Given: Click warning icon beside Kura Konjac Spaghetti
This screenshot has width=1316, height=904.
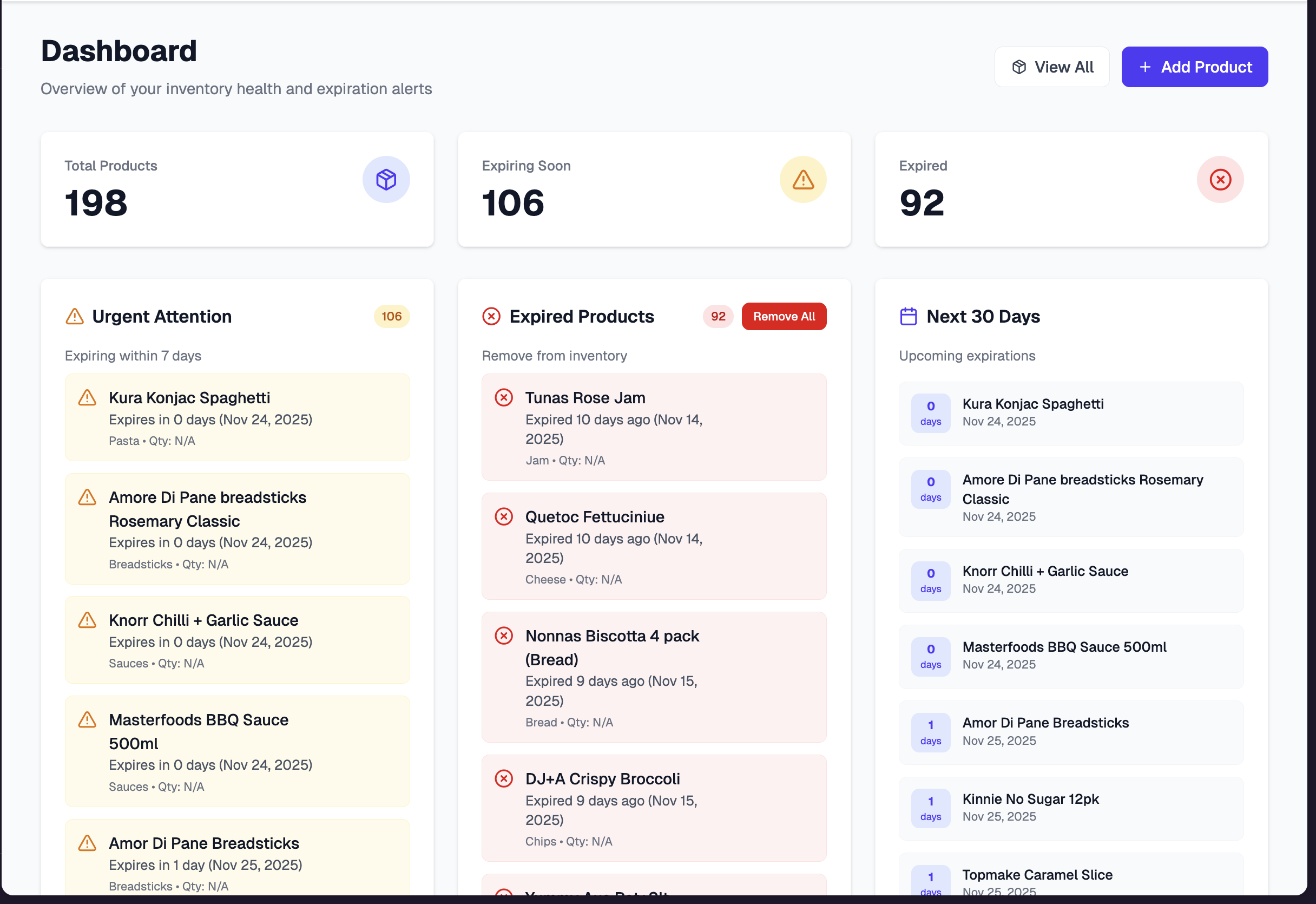Looking at the screenshot, I should click(x=87, y=398).
